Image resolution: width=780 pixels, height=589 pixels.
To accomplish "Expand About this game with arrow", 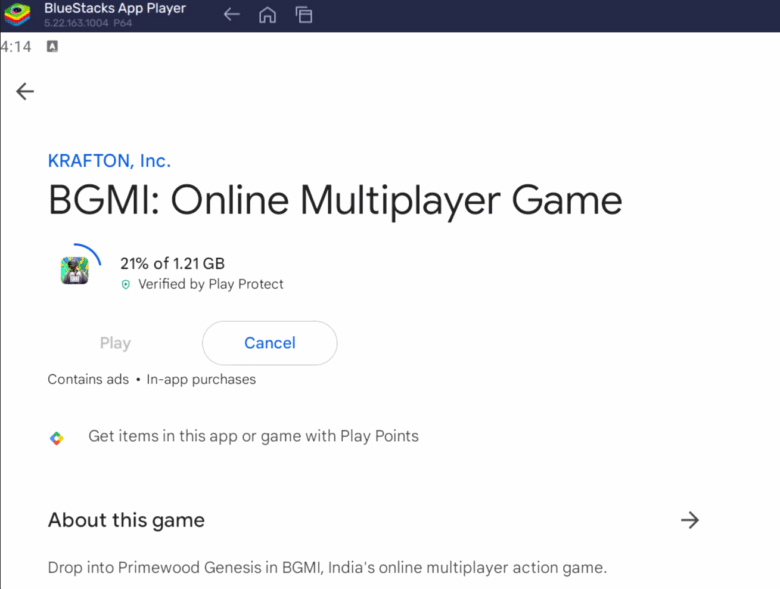I will click(x=689, y=520).
